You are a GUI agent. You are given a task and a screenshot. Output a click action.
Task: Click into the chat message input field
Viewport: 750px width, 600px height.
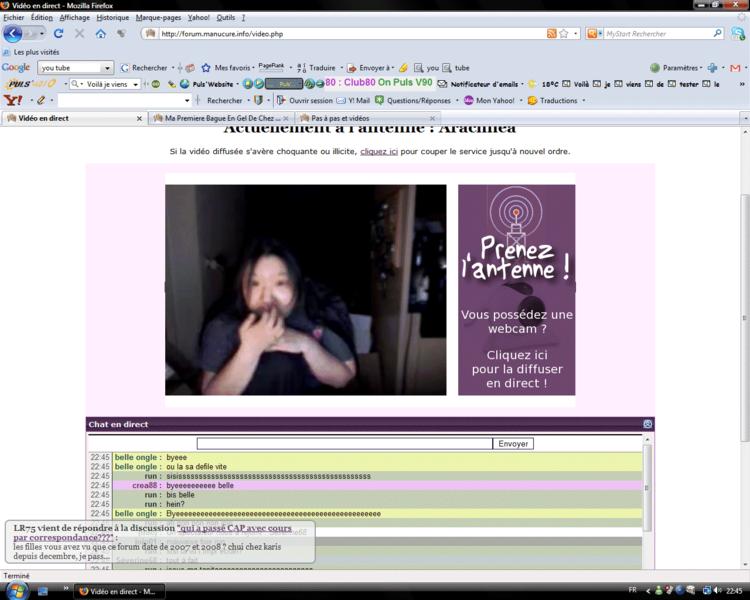coord(344,444)
